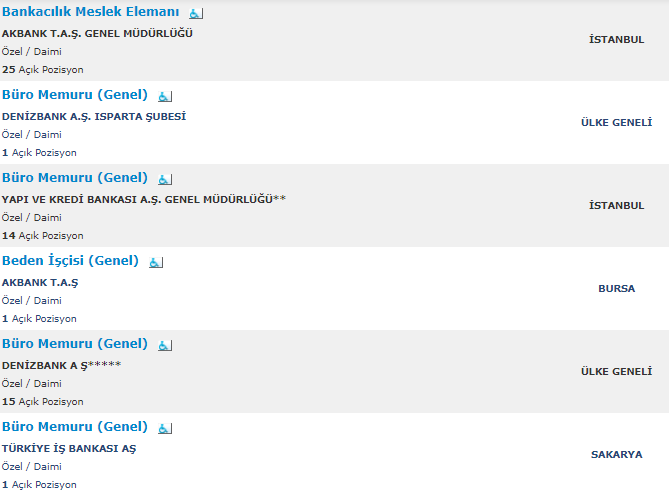Open Büro Memuru job at Denizbank Isparta Şubesi

pos(75,95)
